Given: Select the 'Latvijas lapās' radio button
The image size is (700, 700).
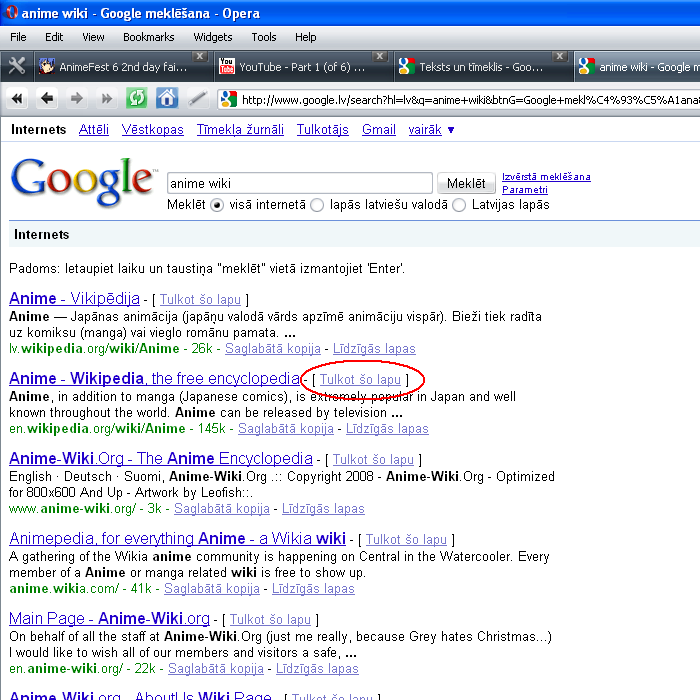Looking at the screenshot, I should [459, 205].
